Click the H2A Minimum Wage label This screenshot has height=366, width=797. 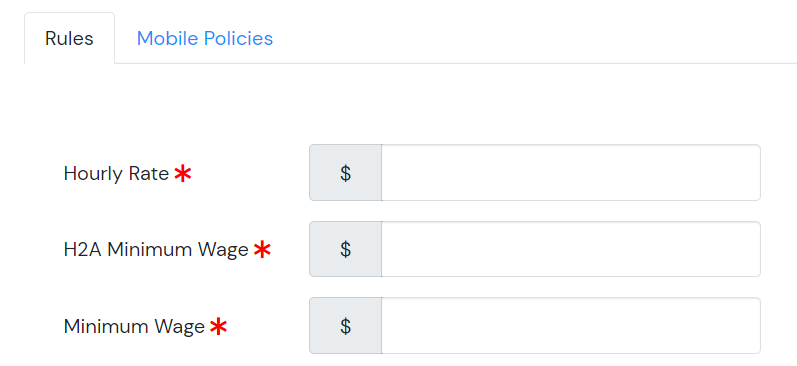[x=156, y=250]
